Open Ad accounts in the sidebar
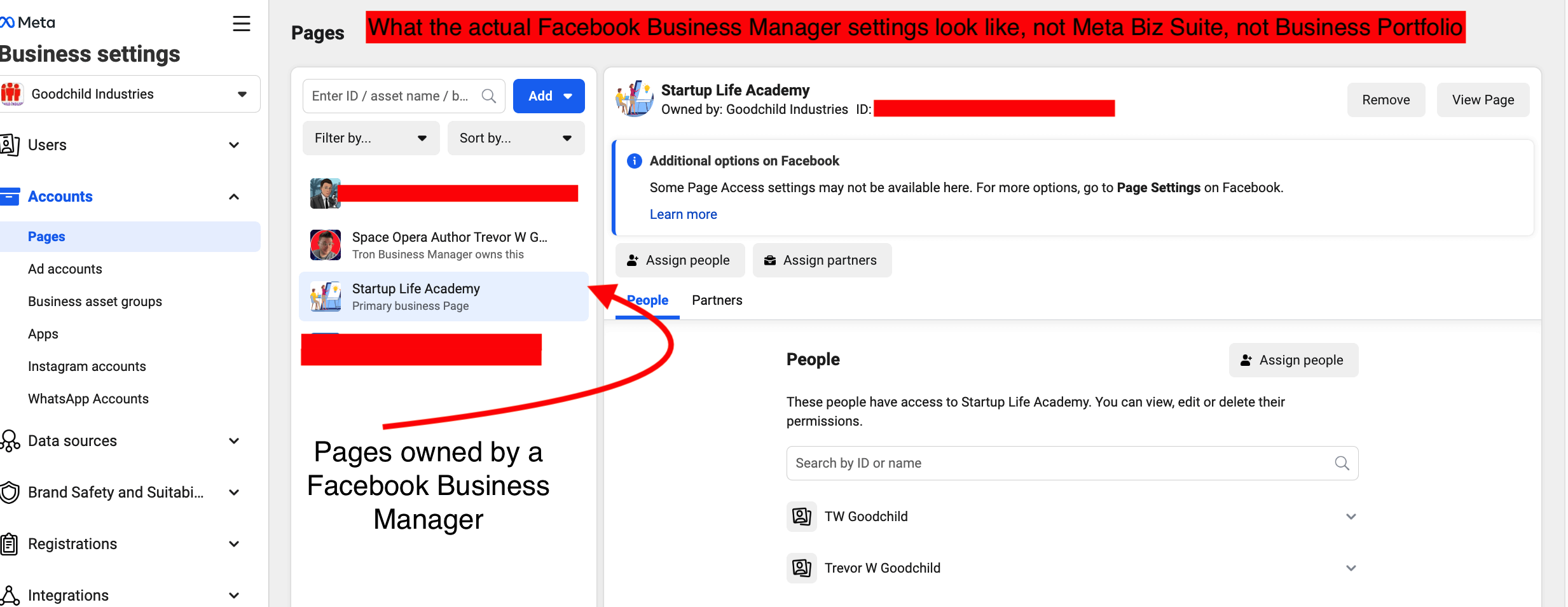This screenshot has width=1568, height=607. (65, 269)
